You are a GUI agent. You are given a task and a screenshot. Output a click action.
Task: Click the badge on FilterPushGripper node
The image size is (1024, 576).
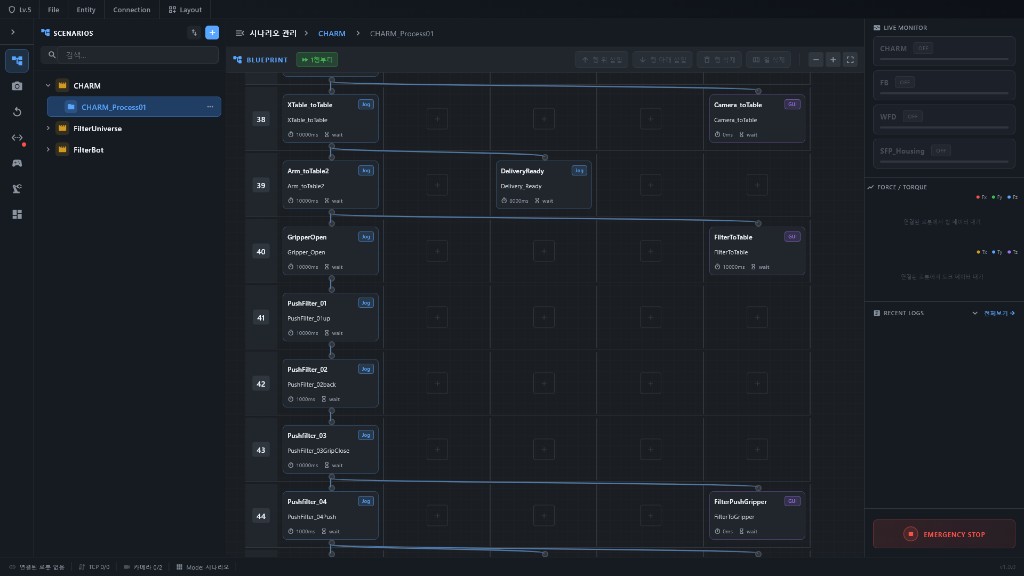(x=792, y=502)
